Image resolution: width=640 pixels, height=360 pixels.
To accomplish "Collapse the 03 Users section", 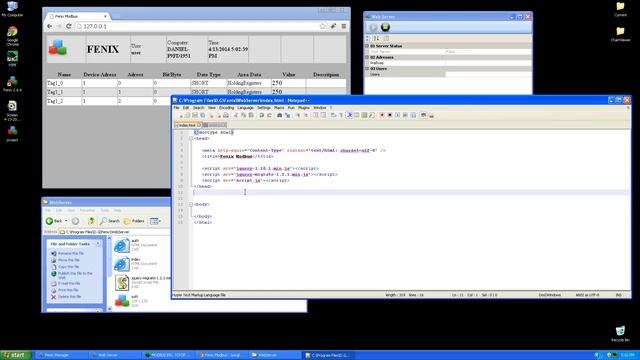I will (367, 69).
